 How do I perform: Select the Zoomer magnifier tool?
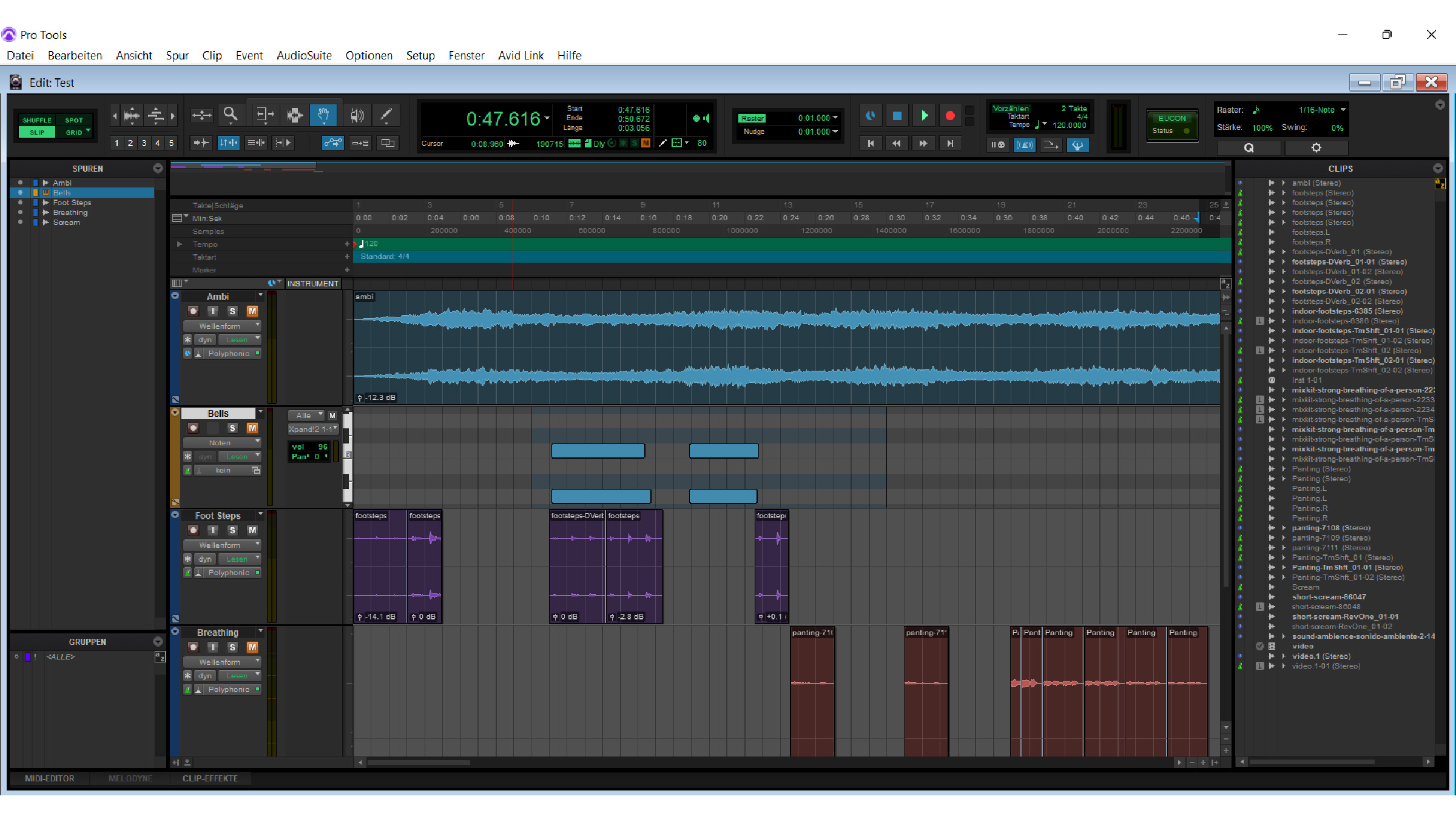[230, 114]
